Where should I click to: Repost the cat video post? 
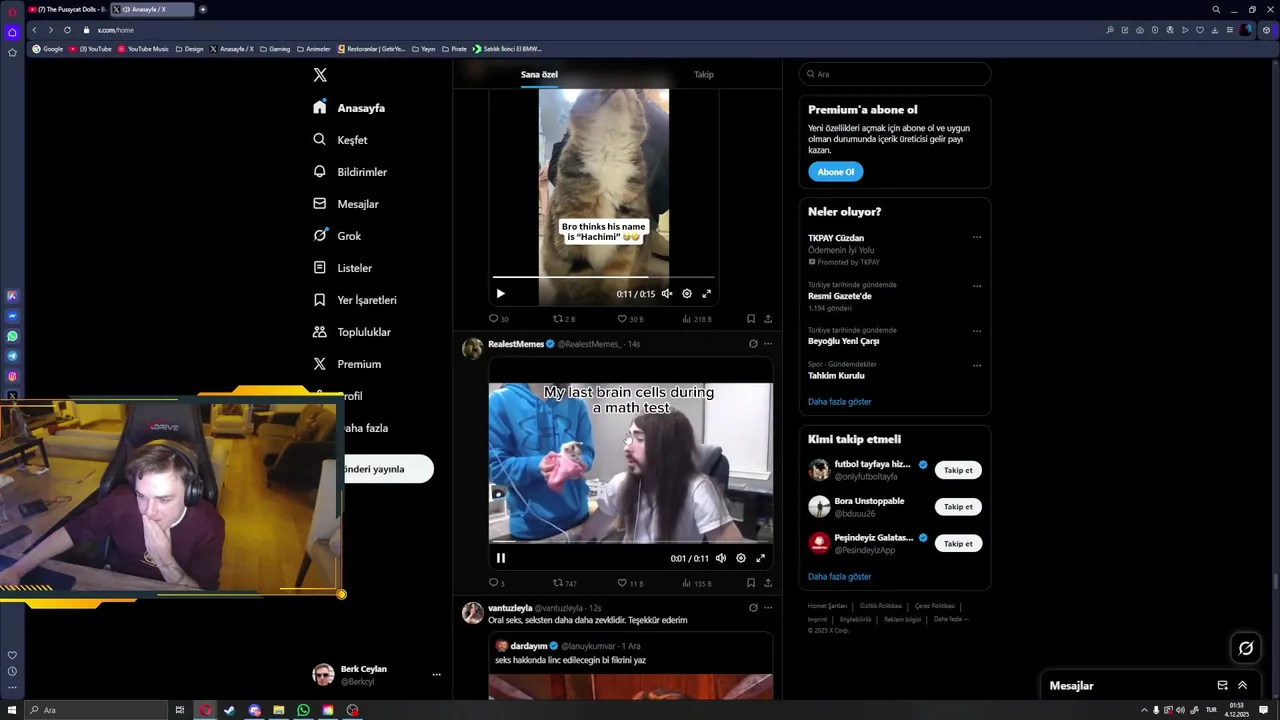pos(564,319)
